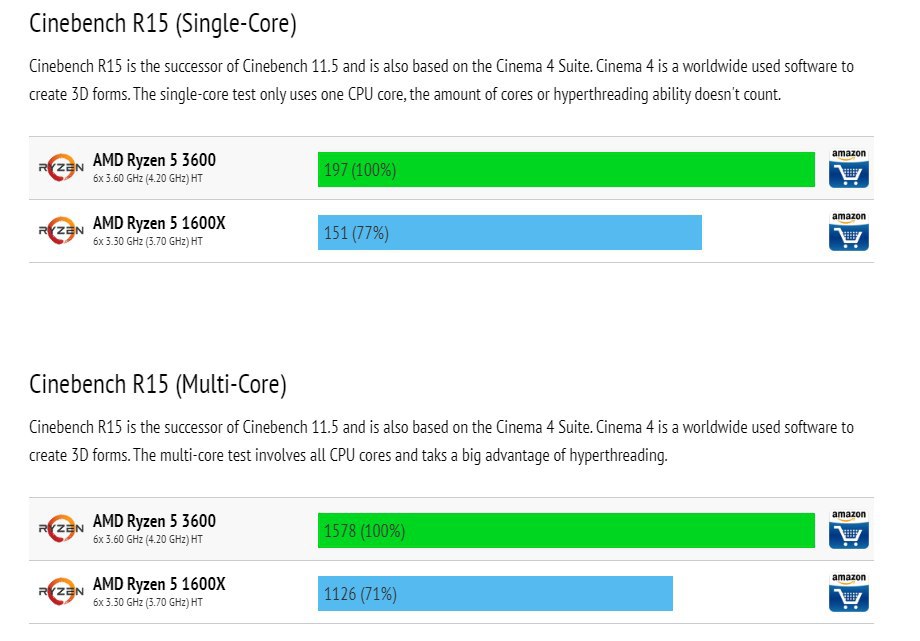The image size is (920, 641).
Task: Click 1600X spec text in Multi-Core section
Action: [147, 602]
